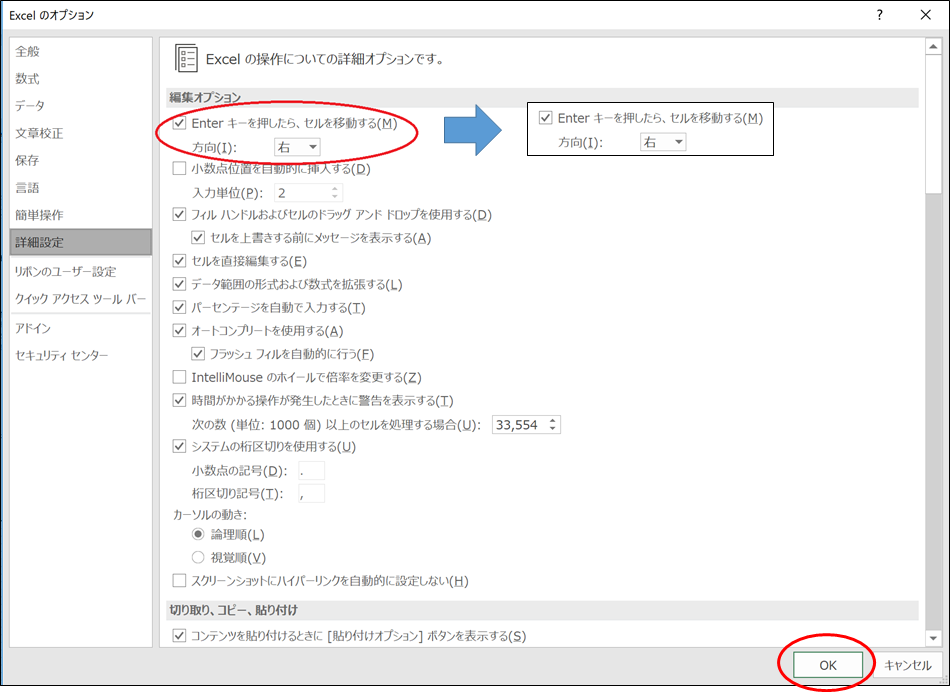Click the options list icon beside header

pyautogui.click(x=186, y=58)
